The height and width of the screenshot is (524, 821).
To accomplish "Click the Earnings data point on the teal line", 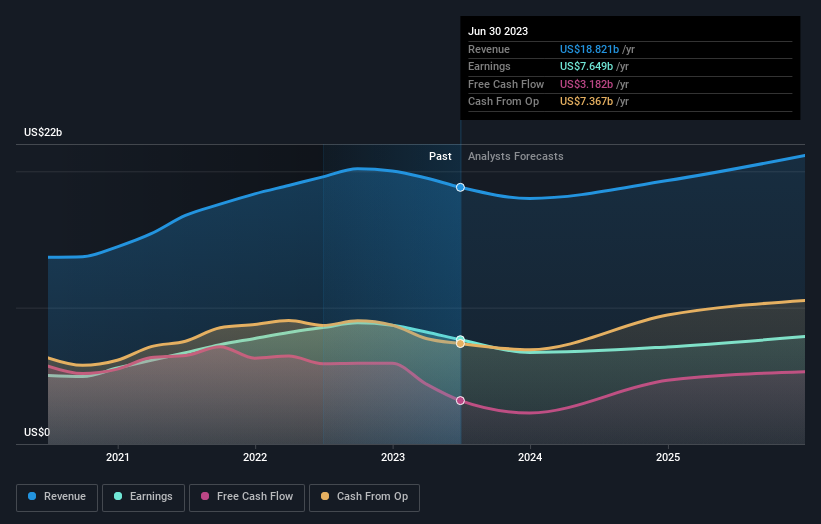I will coord(460,339).
